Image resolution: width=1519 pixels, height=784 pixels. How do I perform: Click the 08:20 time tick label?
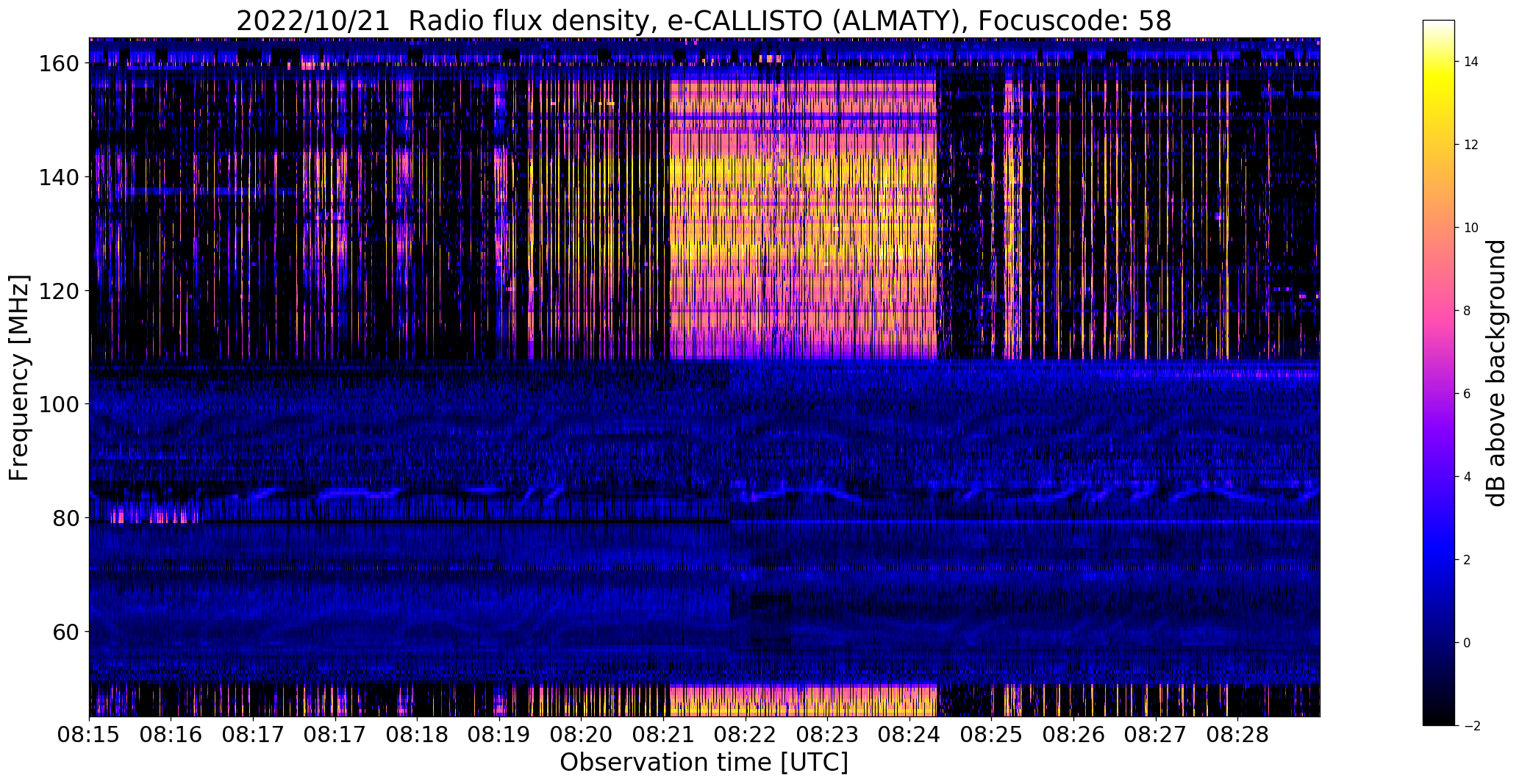click(582, 735)
